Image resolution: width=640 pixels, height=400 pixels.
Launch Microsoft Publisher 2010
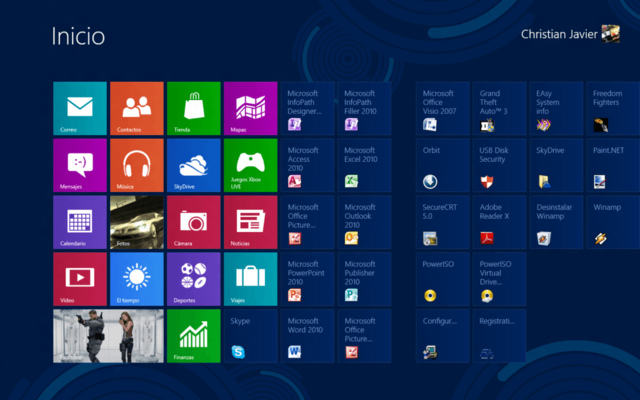(x=364, y=279)
